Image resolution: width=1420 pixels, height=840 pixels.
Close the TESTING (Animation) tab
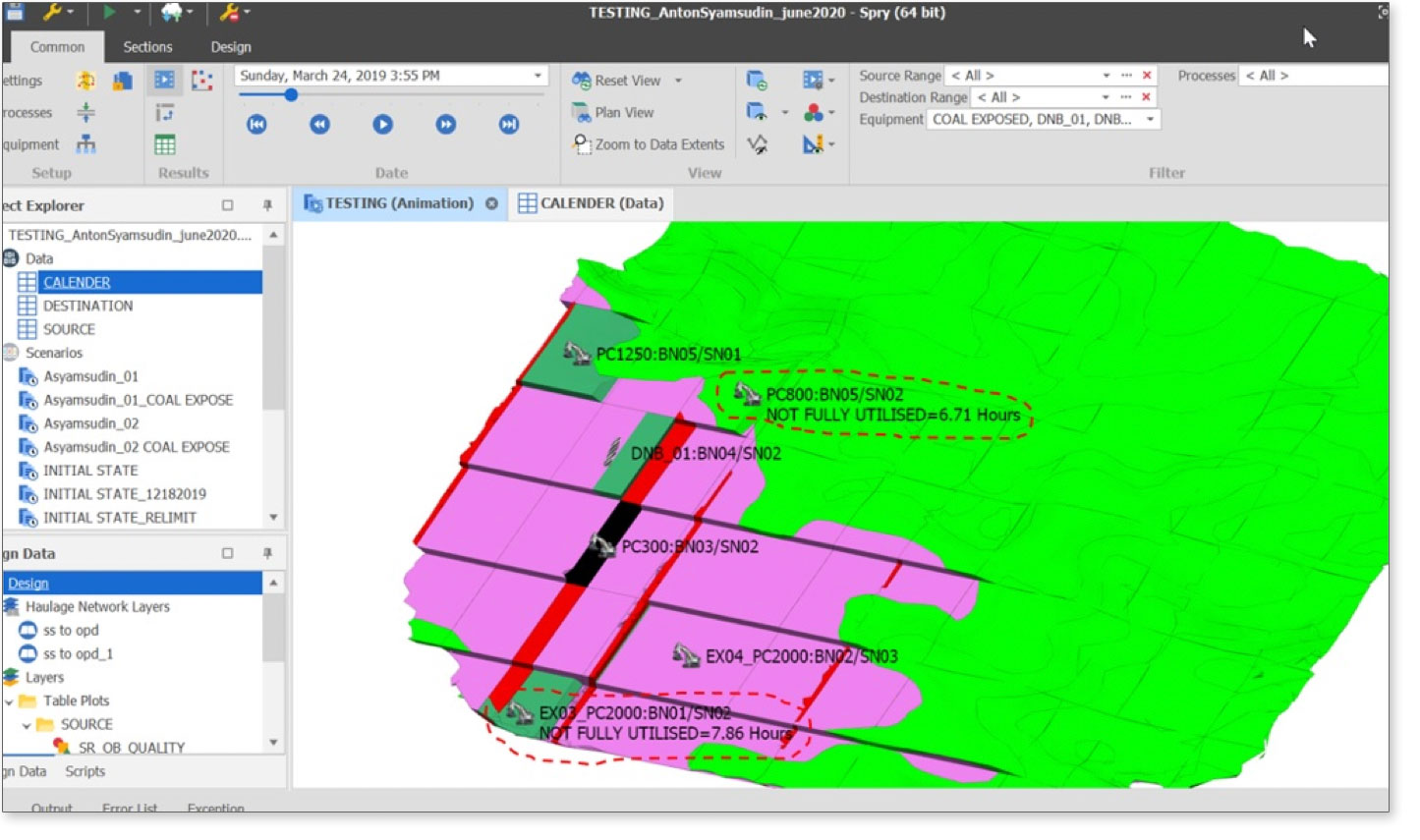[491, 203]
